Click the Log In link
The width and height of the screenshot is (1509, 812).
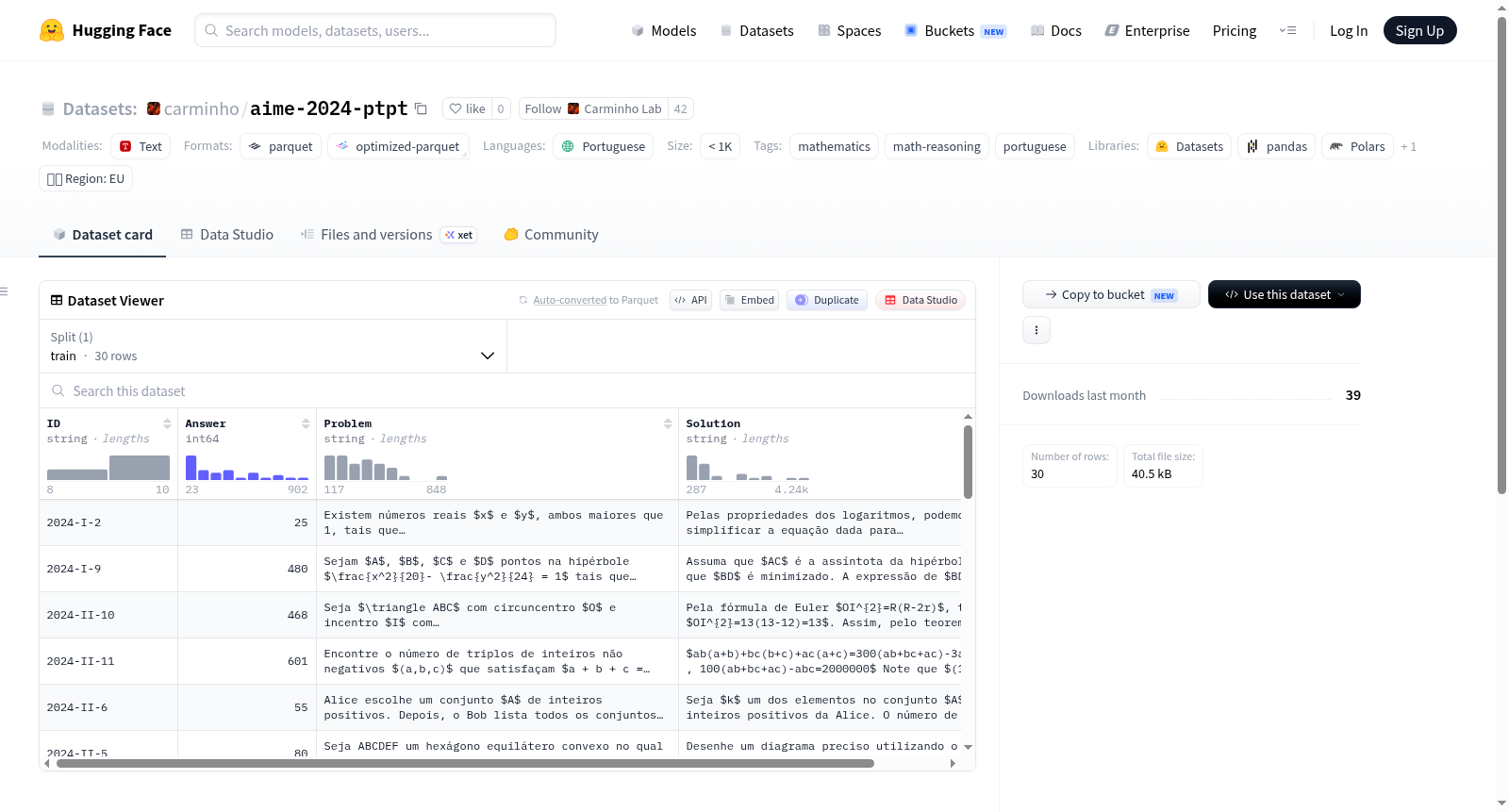(x=1349, y=30)
